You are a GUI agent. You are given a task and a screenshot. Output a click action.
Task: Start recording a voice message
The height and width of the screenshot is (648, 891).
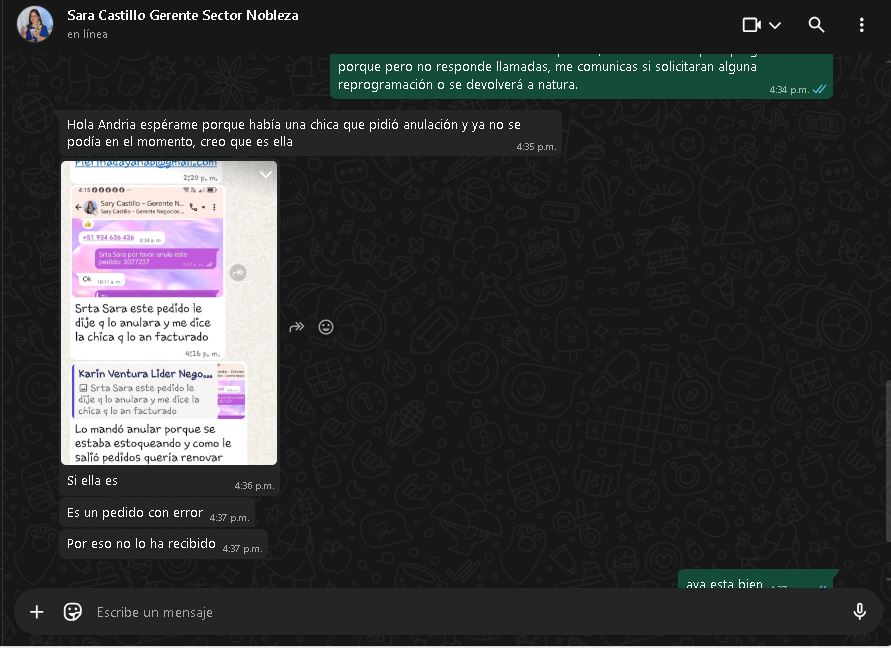[859, 612]
